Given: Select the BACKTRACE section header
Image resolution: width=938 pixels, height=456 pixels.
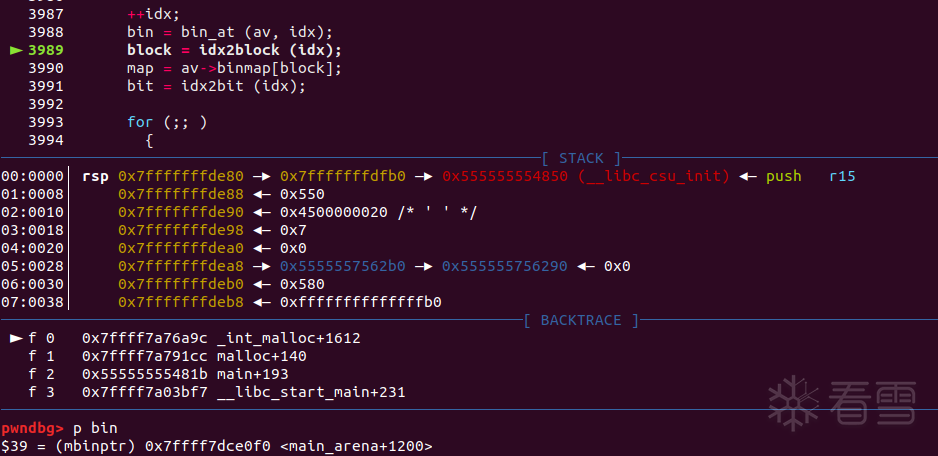Looking at the screenshot, I should 581,321.
